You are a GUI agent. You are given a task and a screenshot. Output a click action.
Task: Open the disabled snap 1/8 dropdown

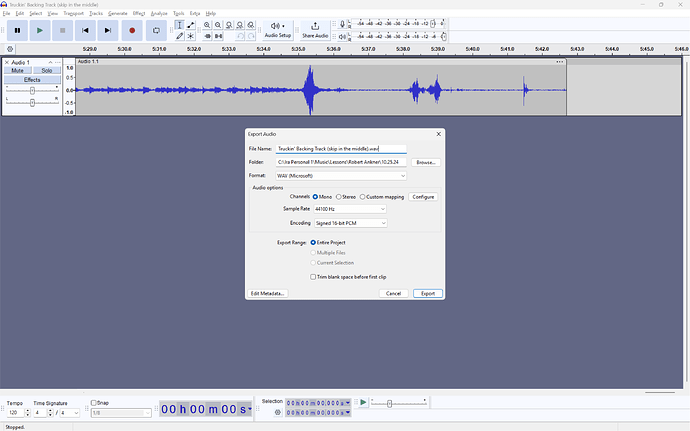(121, 413)
